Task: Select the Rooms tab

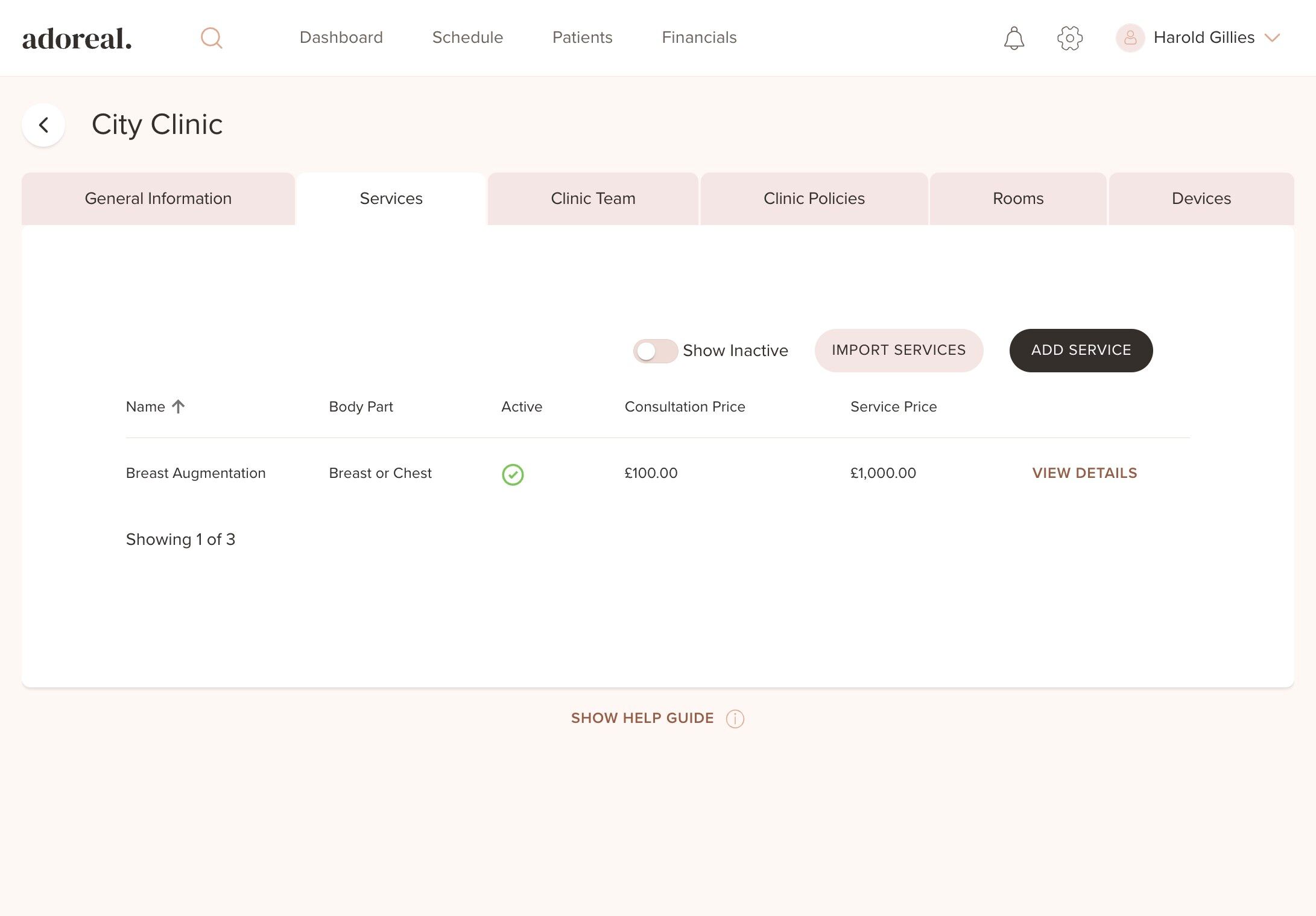Action: (1017, 199)
